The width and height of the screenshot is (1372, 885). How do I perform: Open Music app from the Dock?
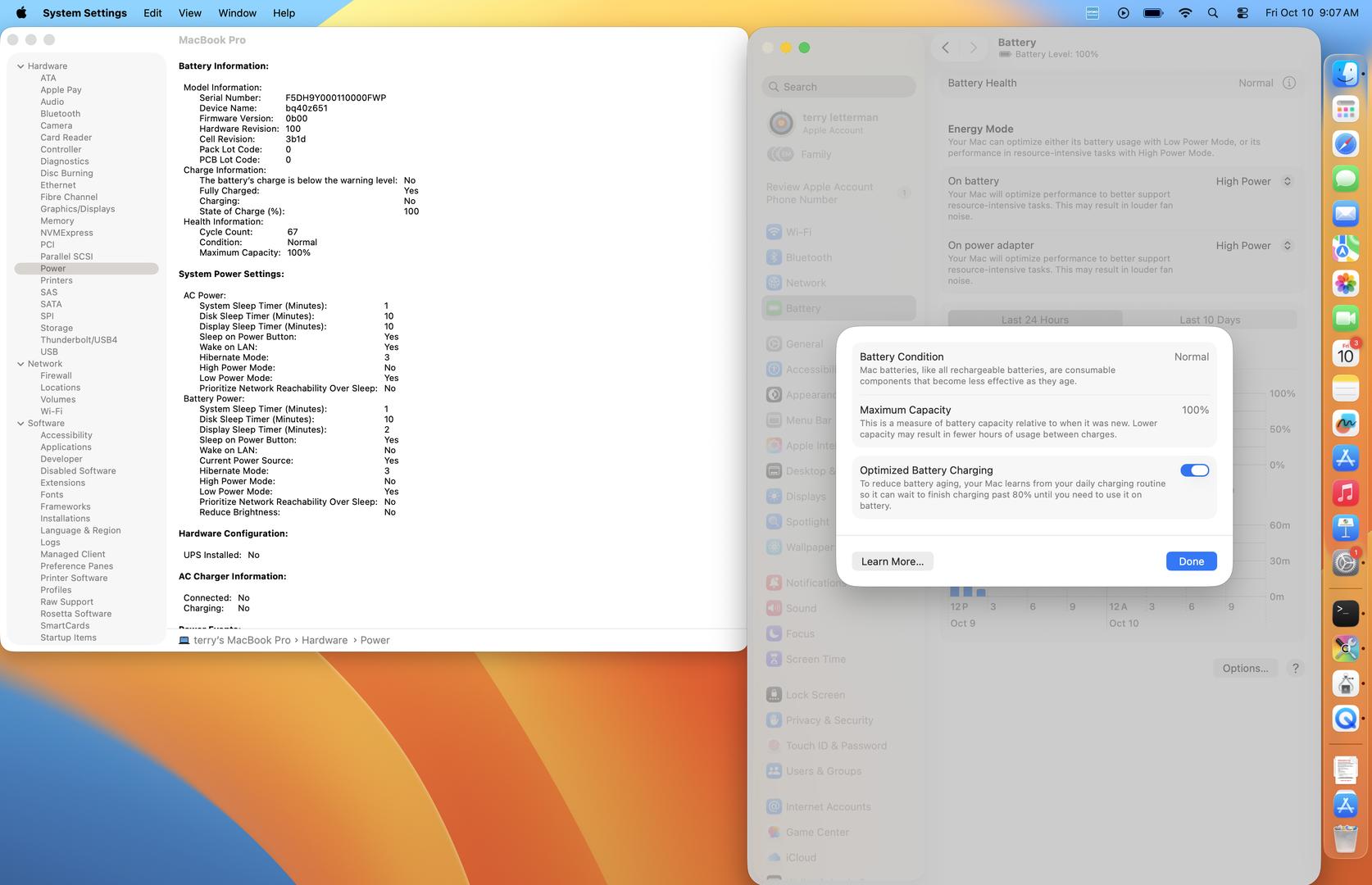[1345, 493]
